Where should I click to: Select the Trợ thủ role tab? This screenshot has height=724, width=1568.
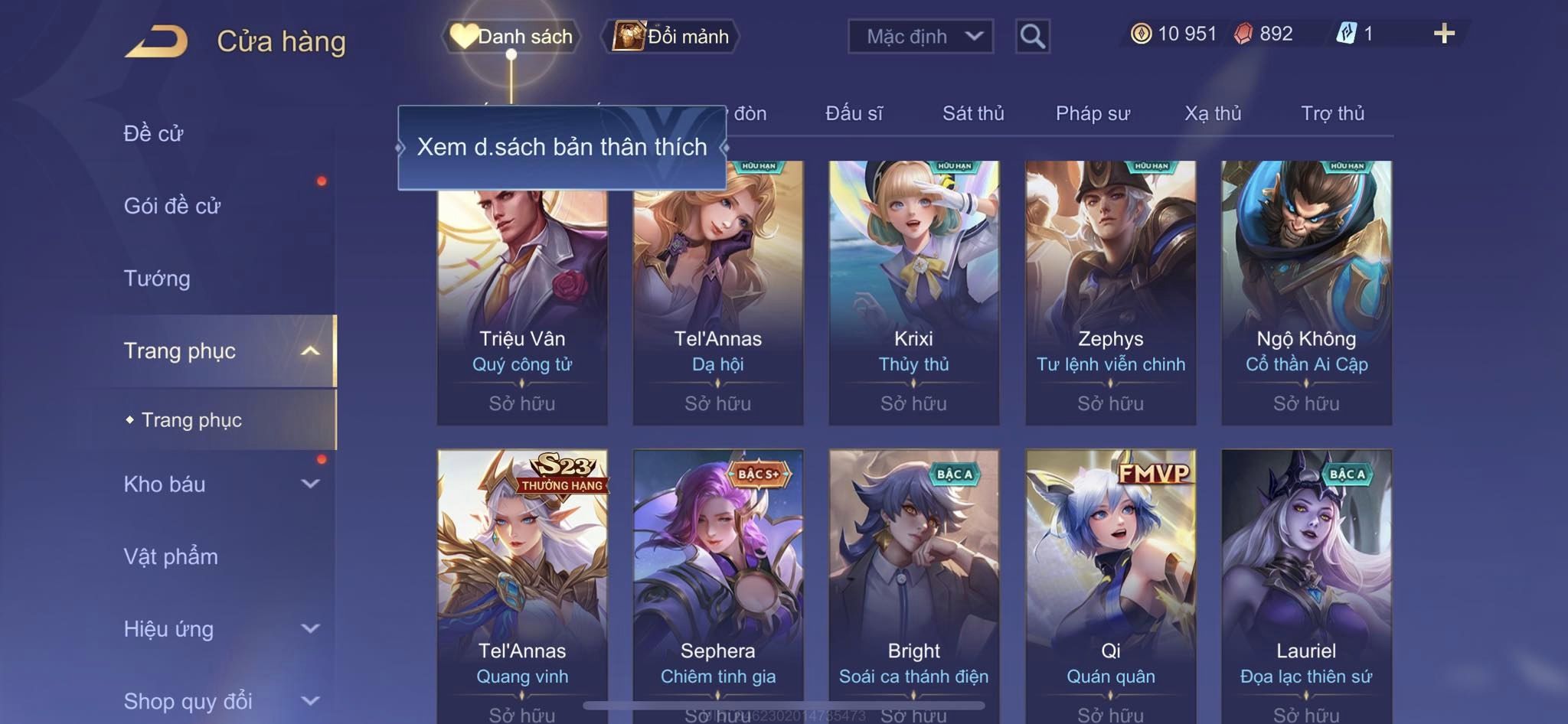(x=1332, y=113)
